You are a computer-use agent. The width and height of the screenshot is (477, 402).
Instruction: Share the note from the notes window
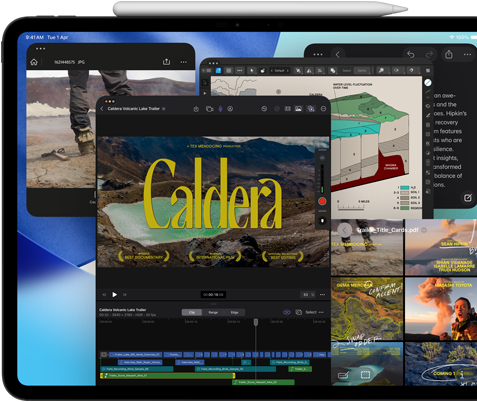pos(449,54)
